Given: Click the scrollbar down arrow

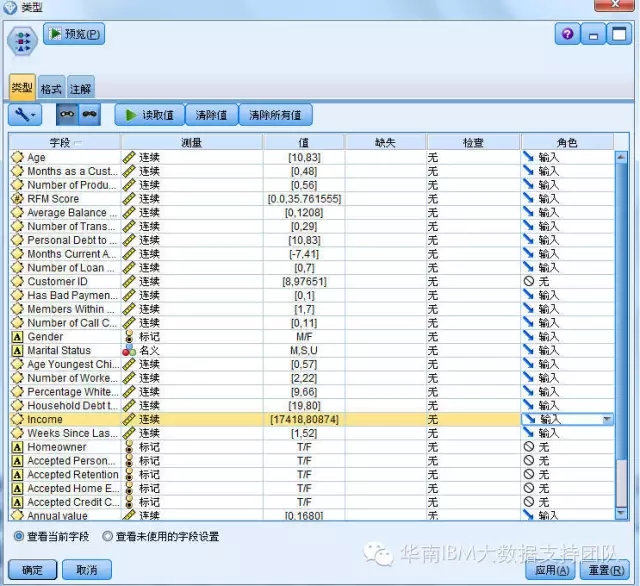Looking at the screenshot, I should [621, 513].
